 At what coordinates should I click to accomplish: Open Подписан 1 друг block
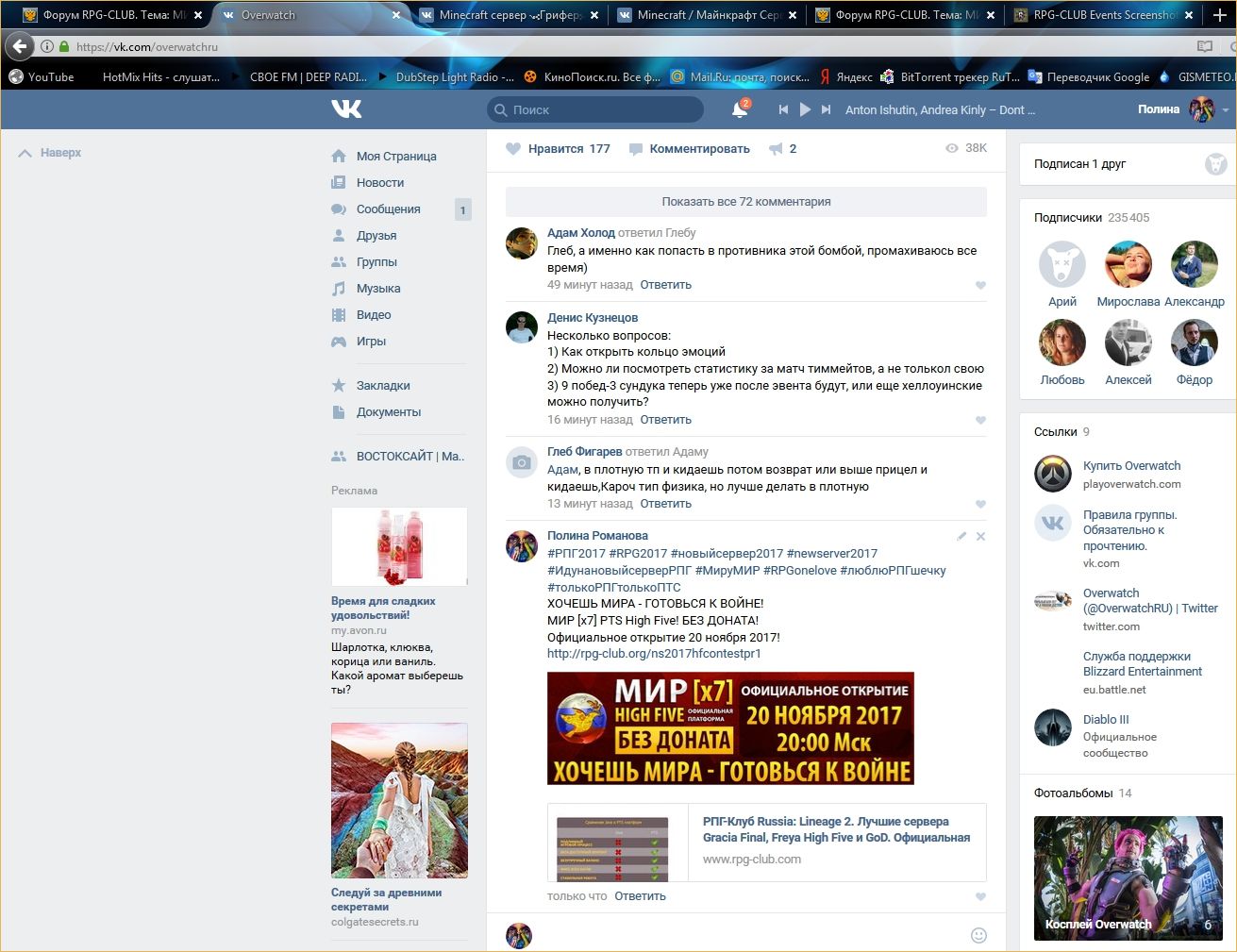pyautogui.click(x=1128, y=164)
